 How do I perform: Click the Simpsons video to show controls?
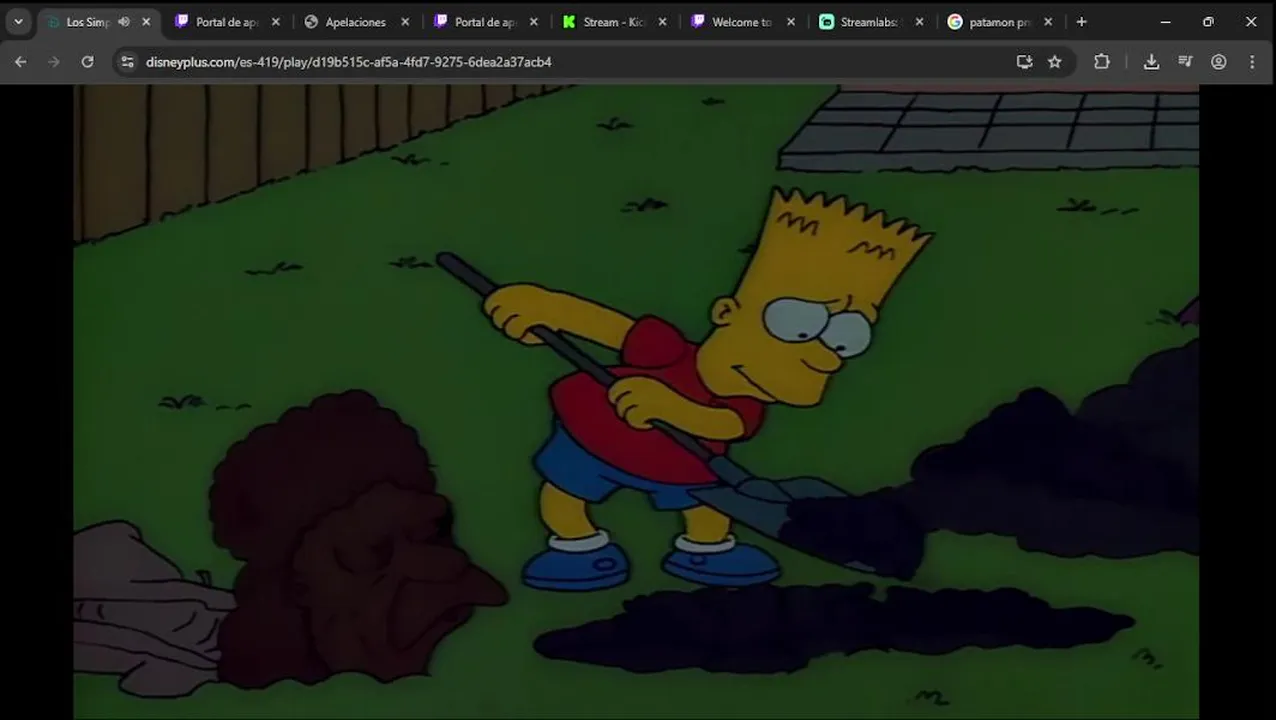[636, 401]
